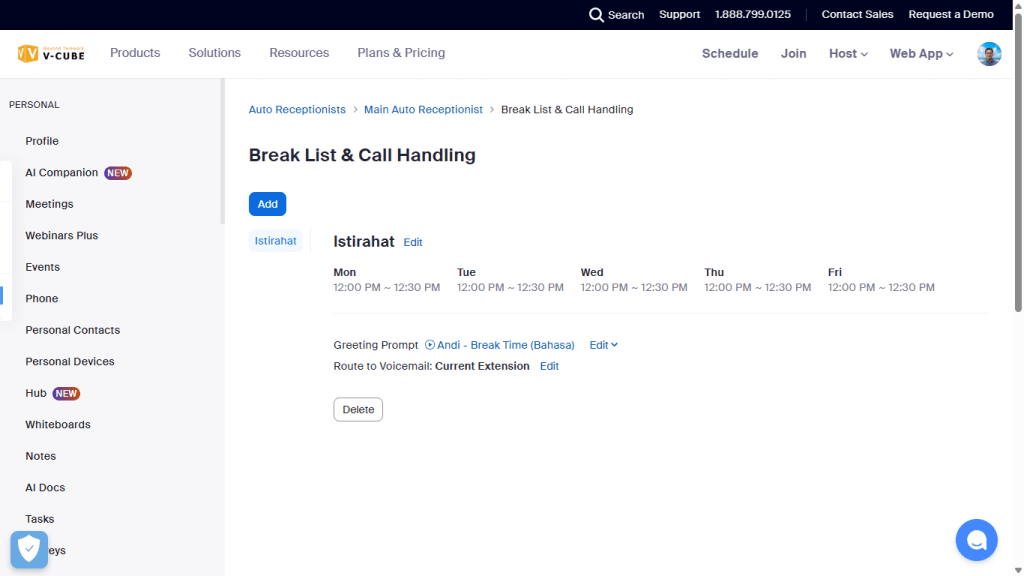The width and height of the screenshot is (1024, 576).
Task: Click the Auto Receptionists breadcrumb
Action: [x=296, y=109]
